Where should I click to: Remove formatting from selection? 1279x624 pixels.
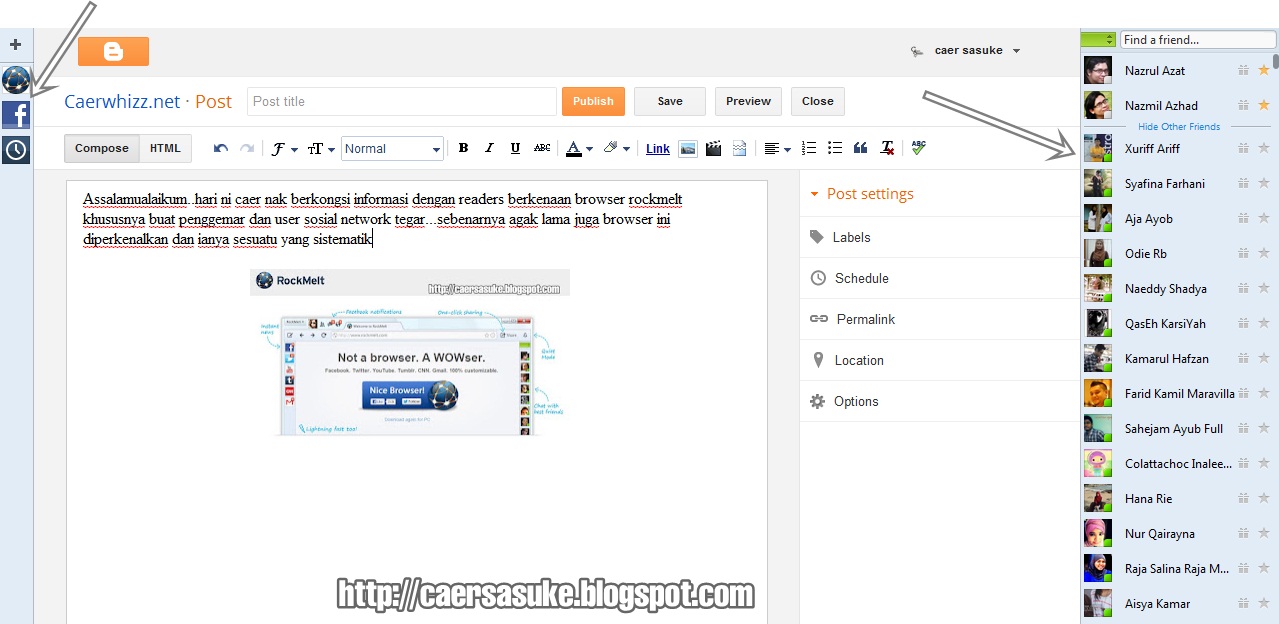(887, 148)
